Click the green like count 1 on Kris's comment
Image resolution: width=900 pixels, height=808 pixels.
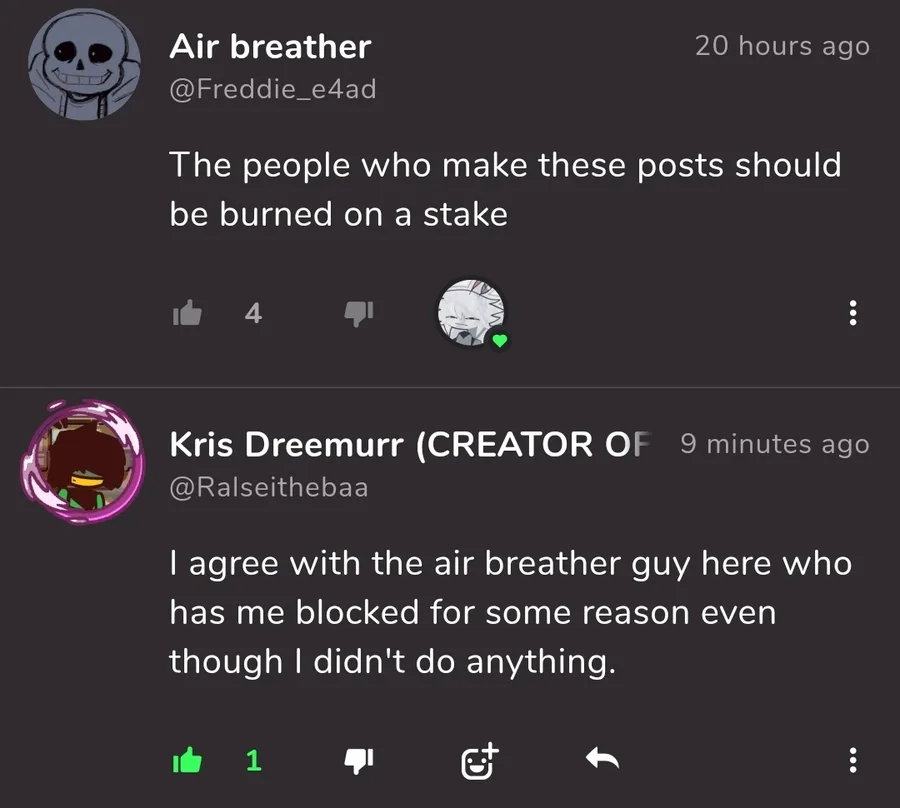[x=254, y=761]
